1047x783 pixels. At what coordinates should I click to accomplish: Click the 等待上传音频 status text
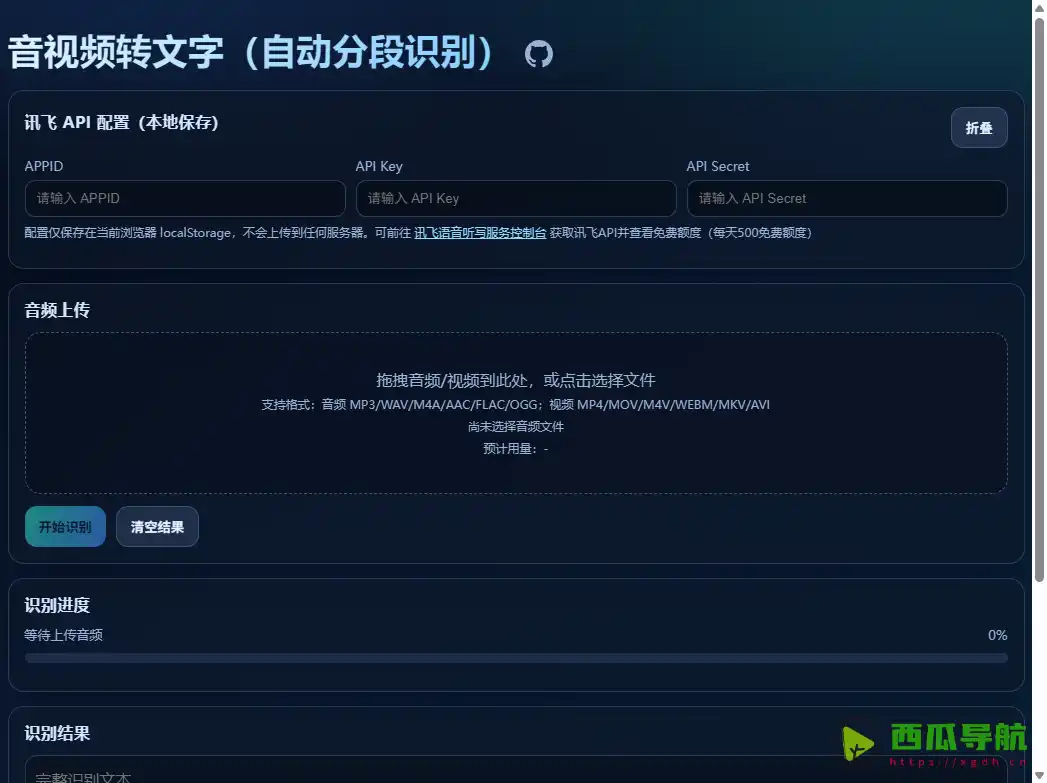pyautogui.click(x=63, y=635)
